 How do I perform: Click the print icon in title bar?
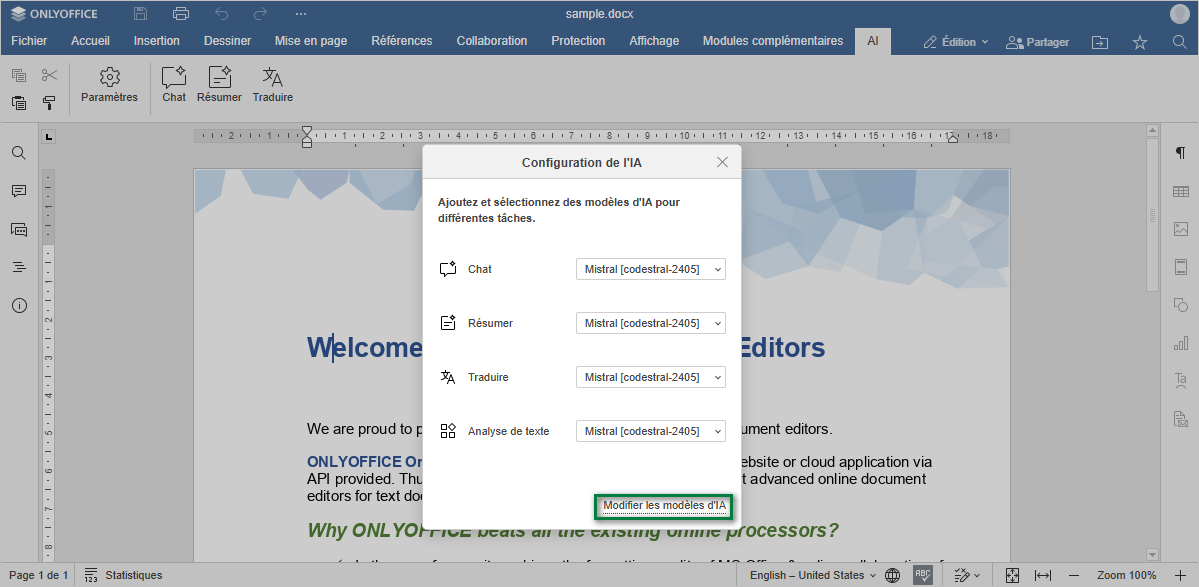[180, 14]
